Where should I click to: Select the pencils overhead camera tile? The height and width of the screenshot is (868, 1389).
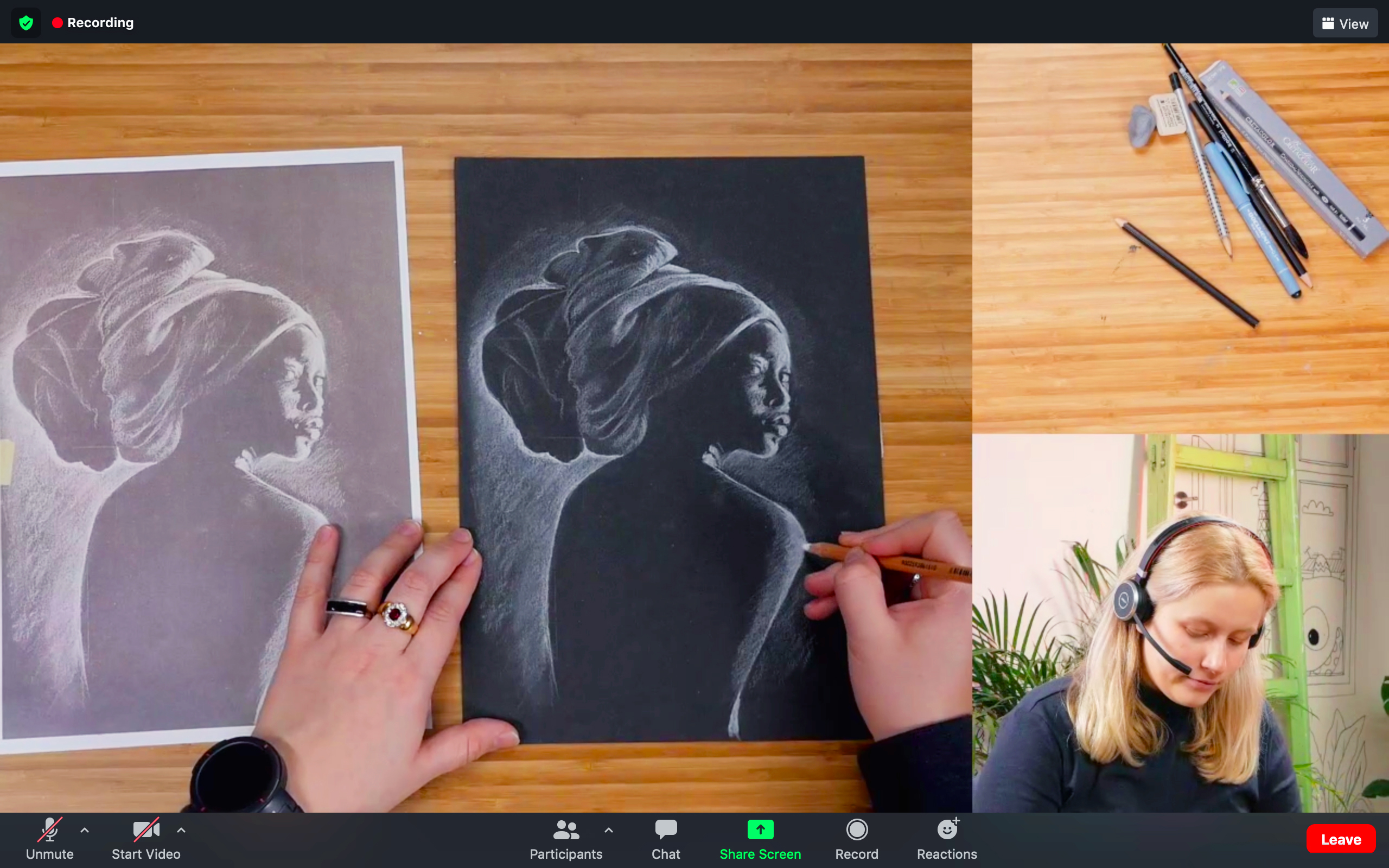pos(1180,238)
